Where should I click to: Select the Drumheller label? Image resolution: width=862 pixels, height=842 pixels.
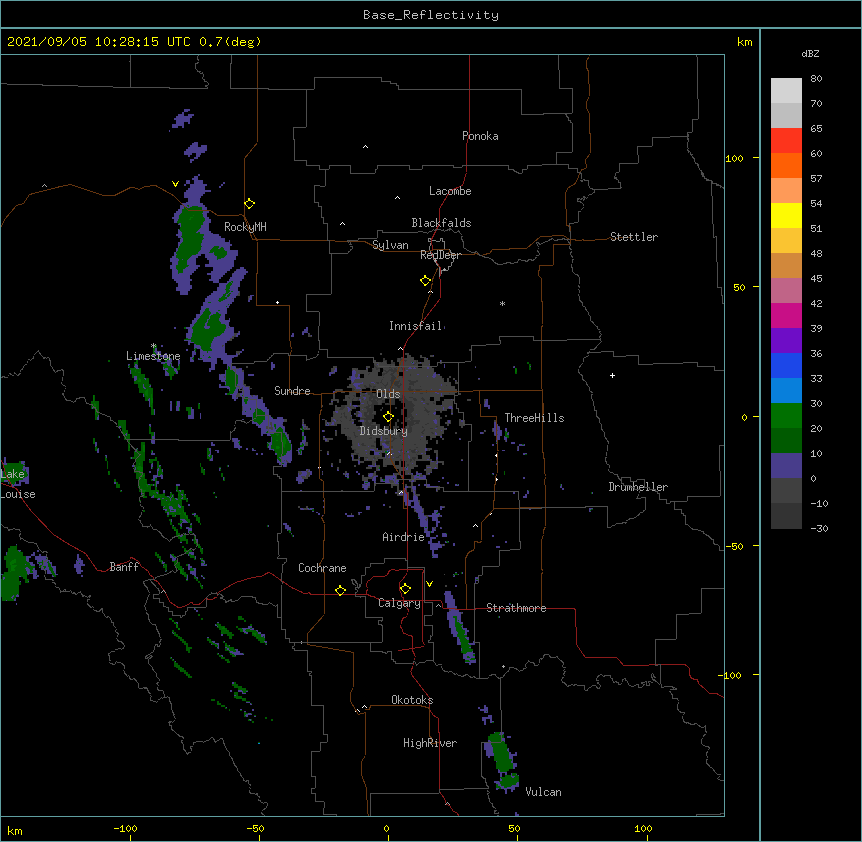pos(638,487)
